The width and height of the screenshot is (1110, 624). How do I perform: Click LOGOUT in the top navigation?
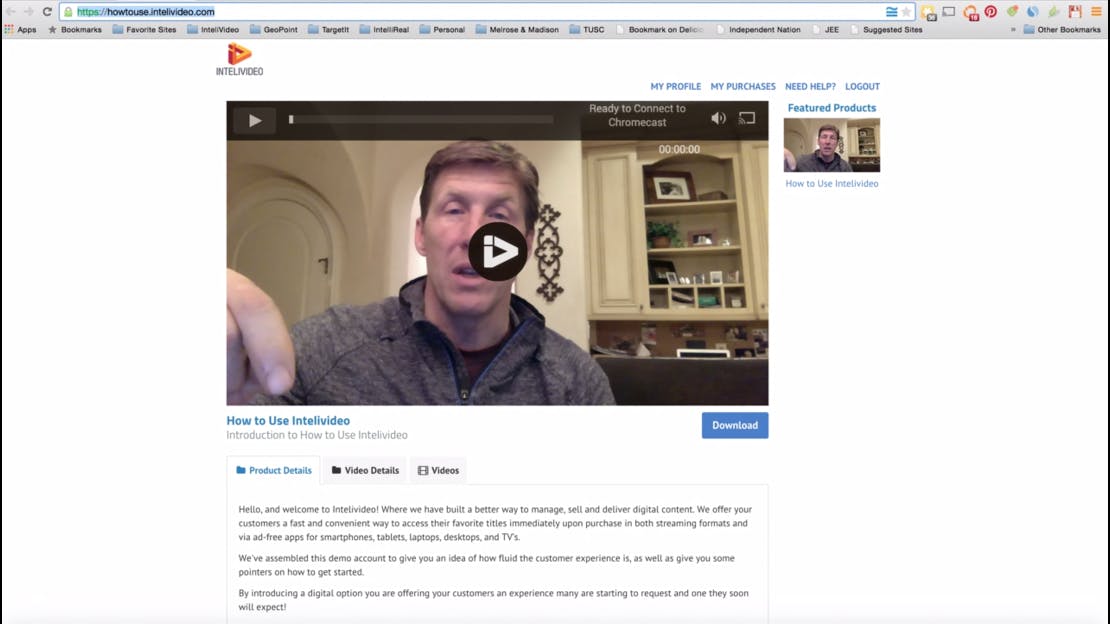coord(862,86)
